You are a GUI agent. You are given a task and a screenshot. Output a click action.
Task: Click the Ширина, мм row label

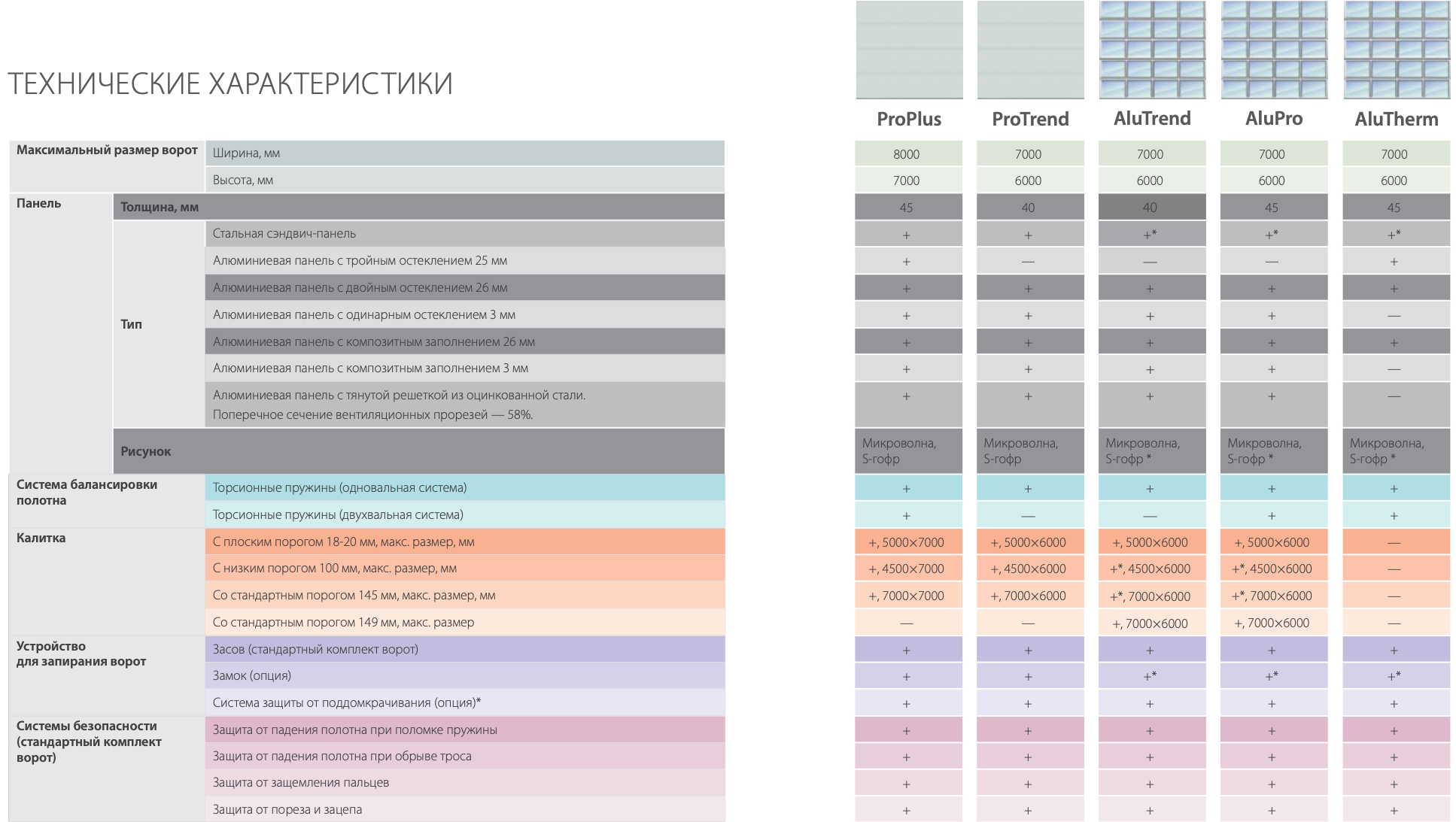246,153
